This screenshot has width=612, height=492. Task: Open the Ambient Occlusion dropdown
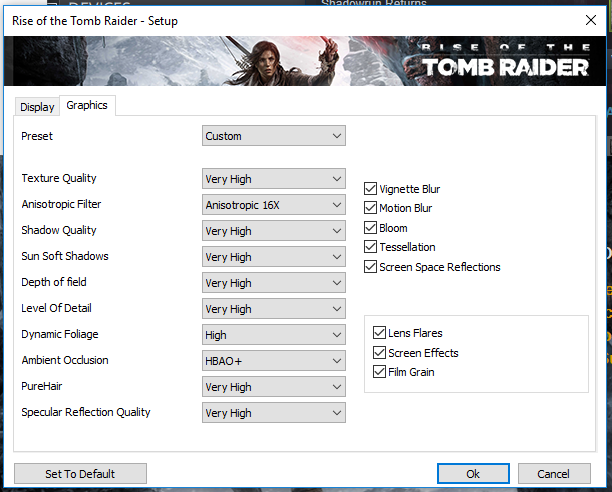point(273,361)
